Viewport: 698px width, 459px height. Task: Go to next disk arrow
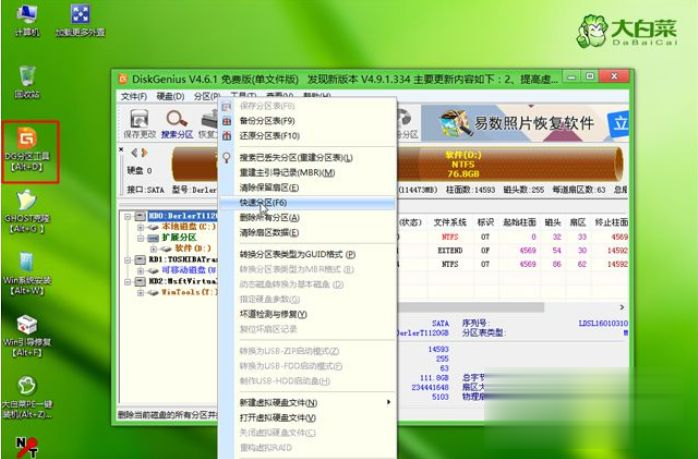144,153
